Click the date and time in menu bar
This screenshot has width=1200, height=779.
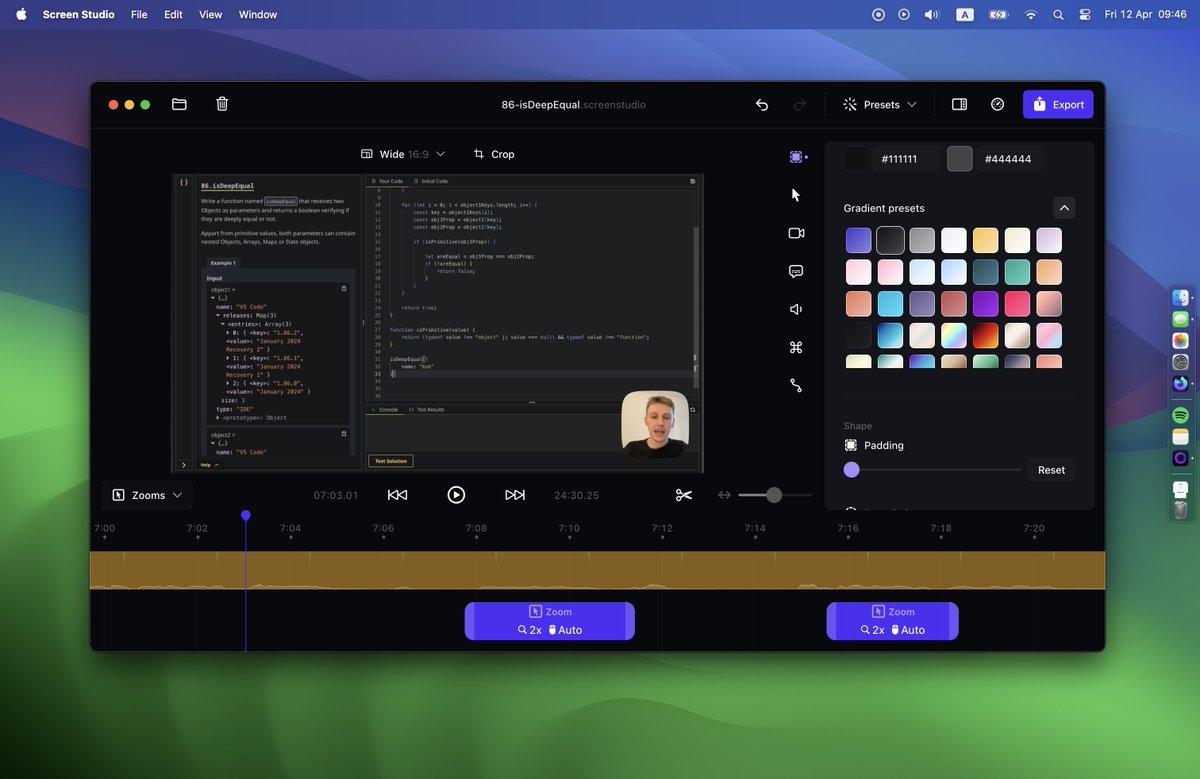[x=1145, y=15]
